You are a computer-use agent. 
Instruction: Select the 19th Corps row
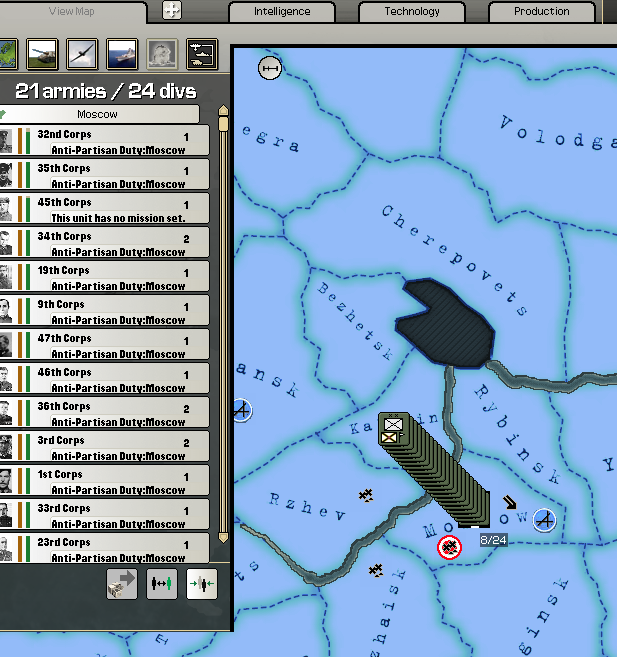tap(104, 277)
